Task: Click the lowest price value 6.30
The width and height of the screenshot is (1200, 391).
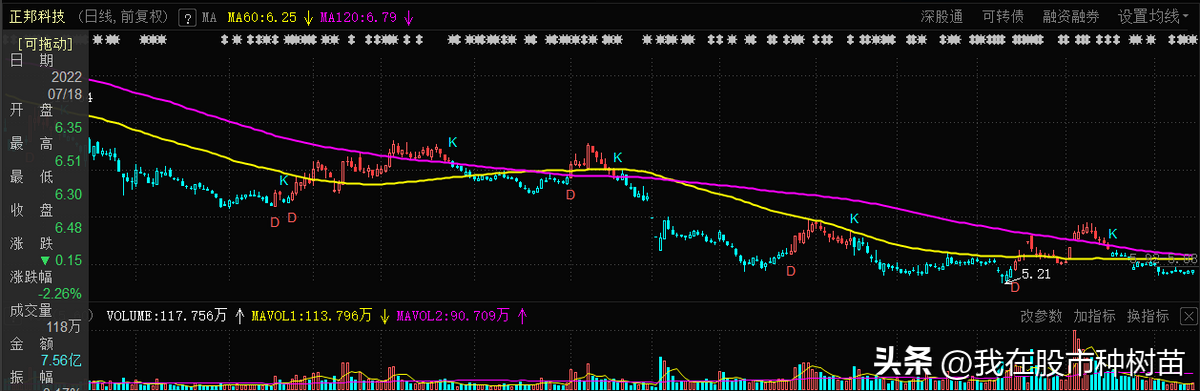Action: coord(68,194)
